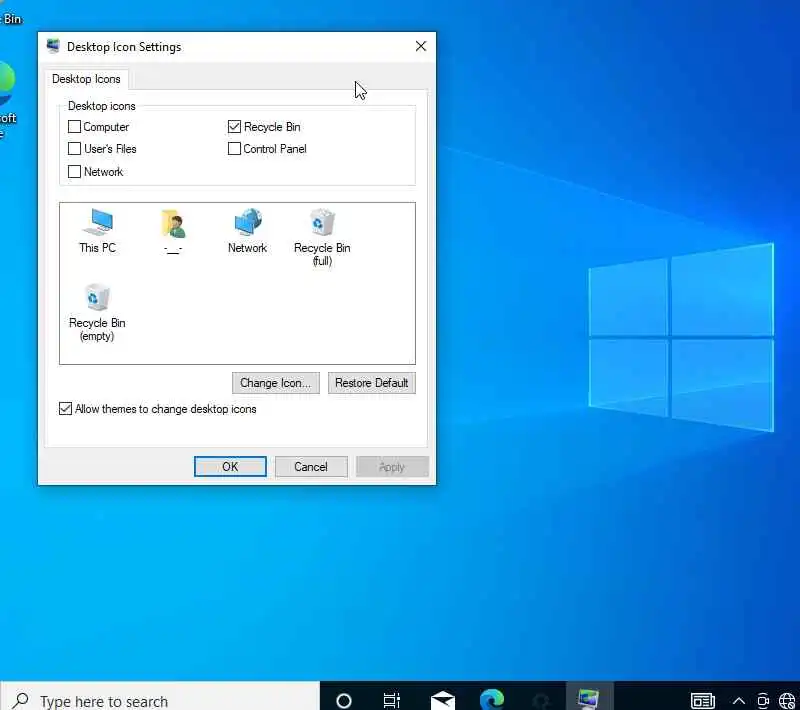Select the Network icon in preview list
This screenshot has height=710, width=800.
coord(247,232)
